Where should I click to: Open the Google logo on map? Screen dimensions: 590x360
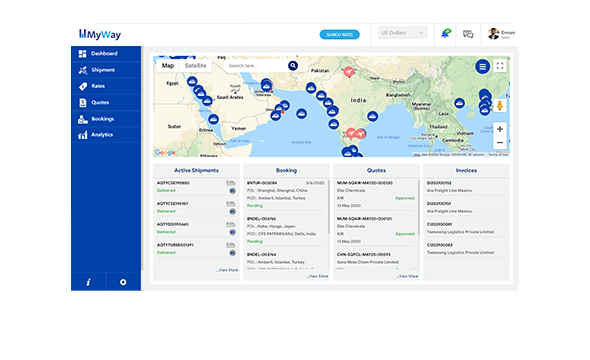(x=165, y=152)
